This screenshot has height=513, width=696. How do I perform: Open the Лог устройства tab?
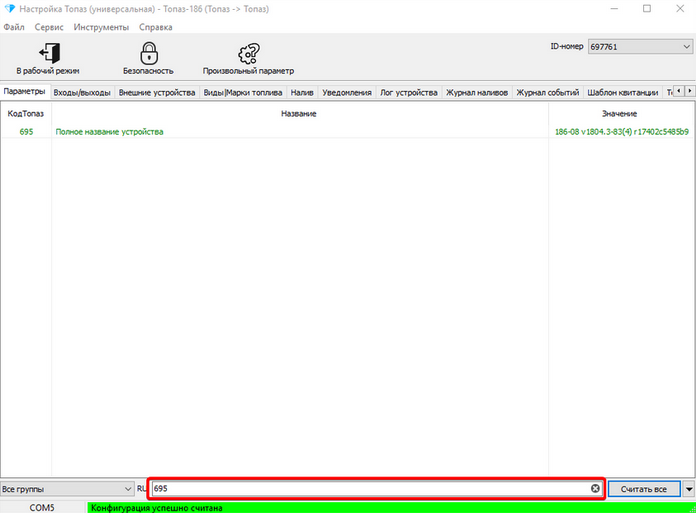coord(409,92)
